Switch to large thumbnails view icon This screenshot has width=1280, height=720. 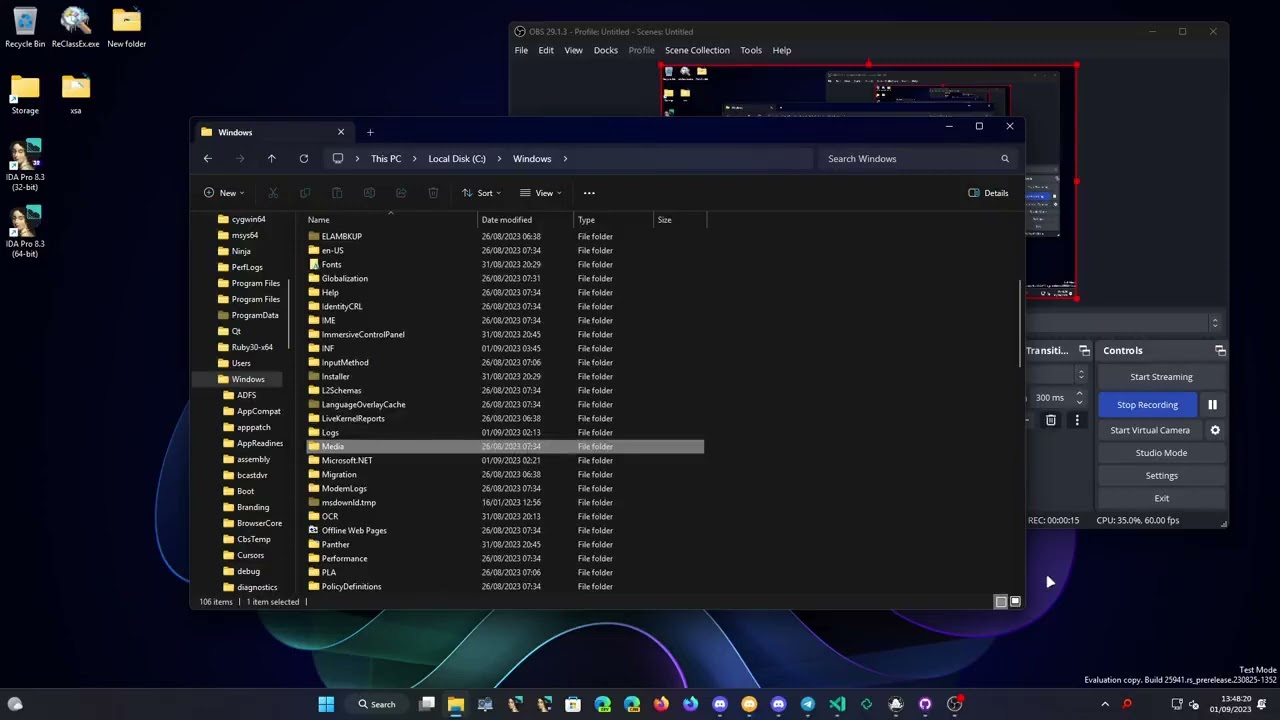[1015, 602]
